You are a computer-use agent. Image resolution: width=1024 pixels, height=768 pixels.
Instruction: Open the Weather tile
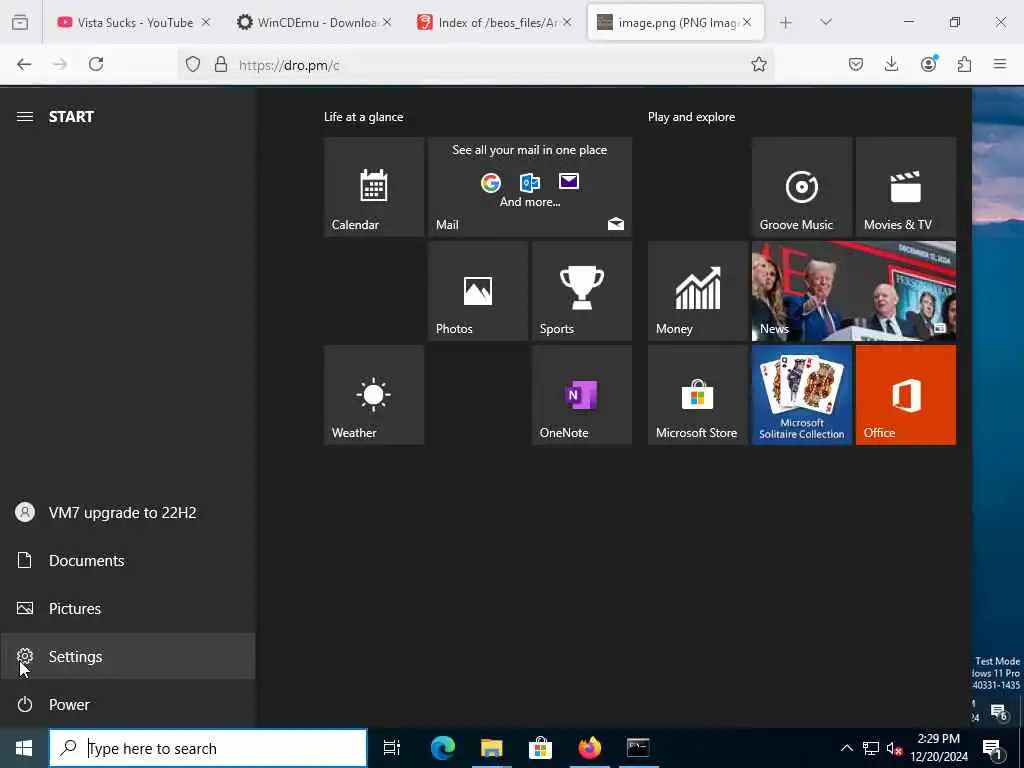374,395
